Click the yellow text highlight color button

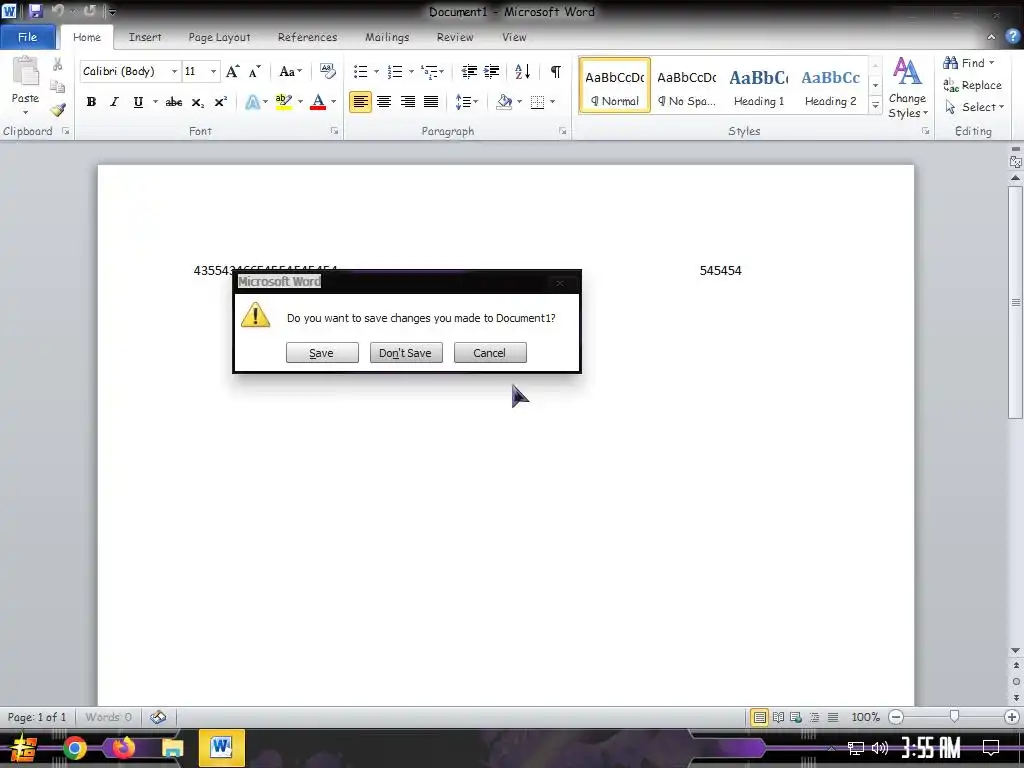[x=284, y=102]
